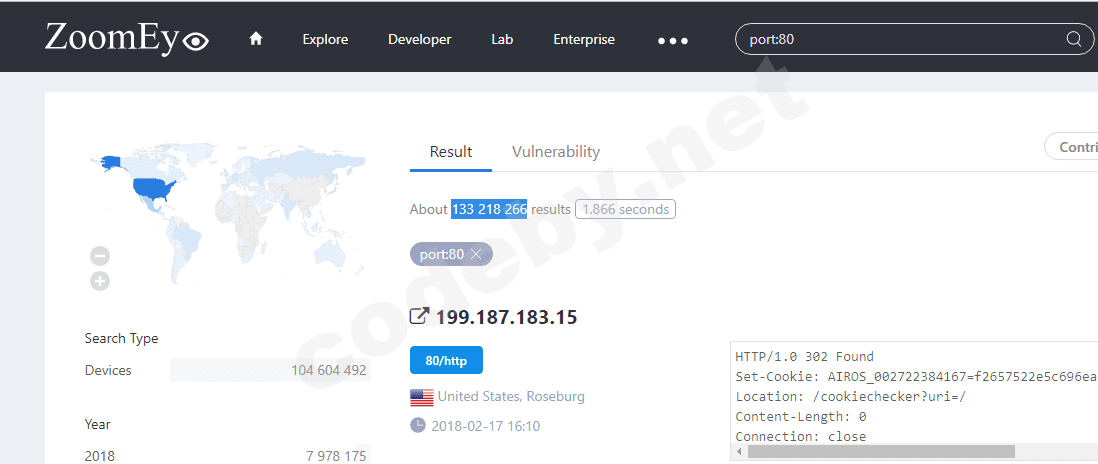This screenshot has height=464, width=1098.
Task: Click the left arrow of the response scrollbar
Action: 739,451
